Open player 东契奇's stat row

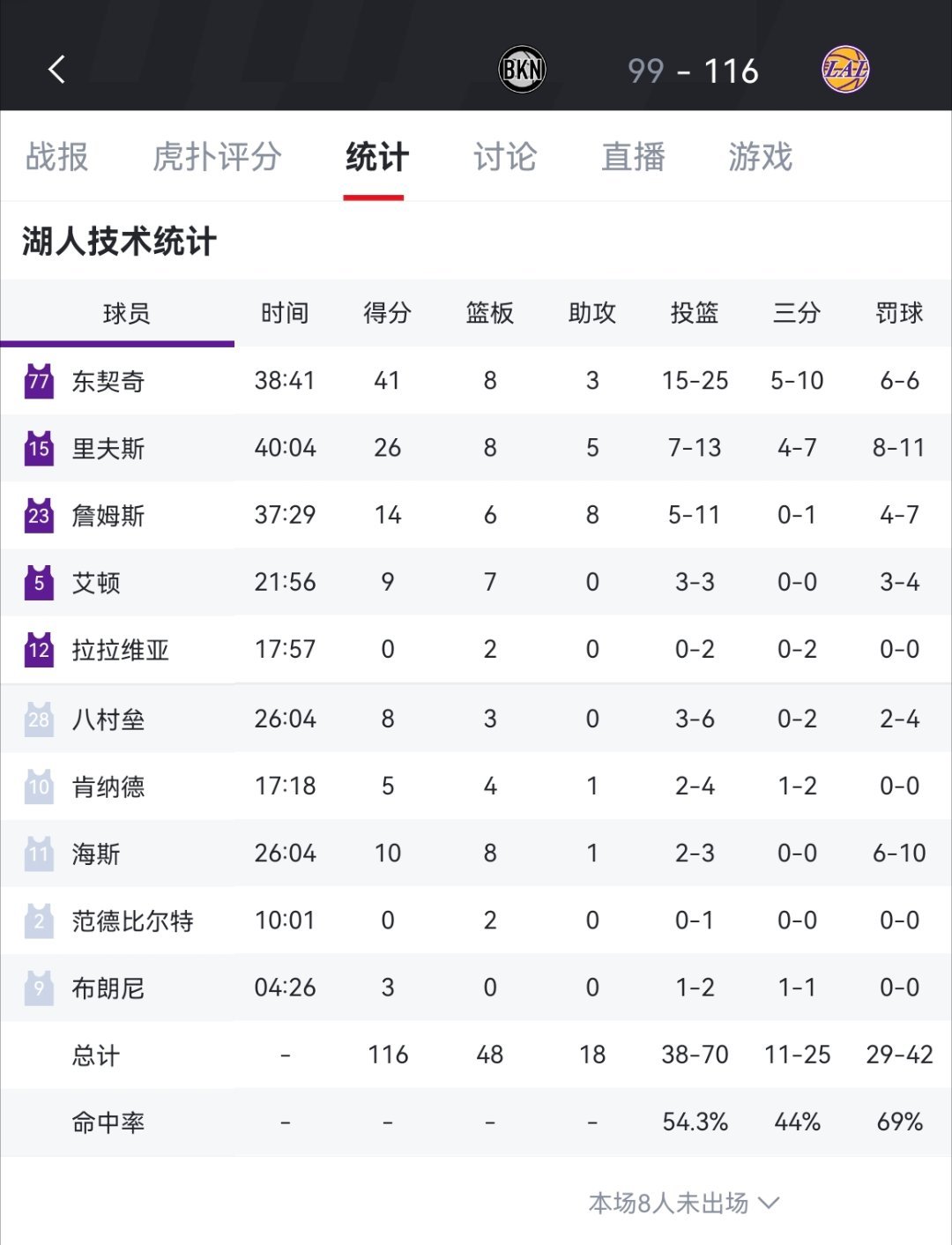[x=353, y=381]
